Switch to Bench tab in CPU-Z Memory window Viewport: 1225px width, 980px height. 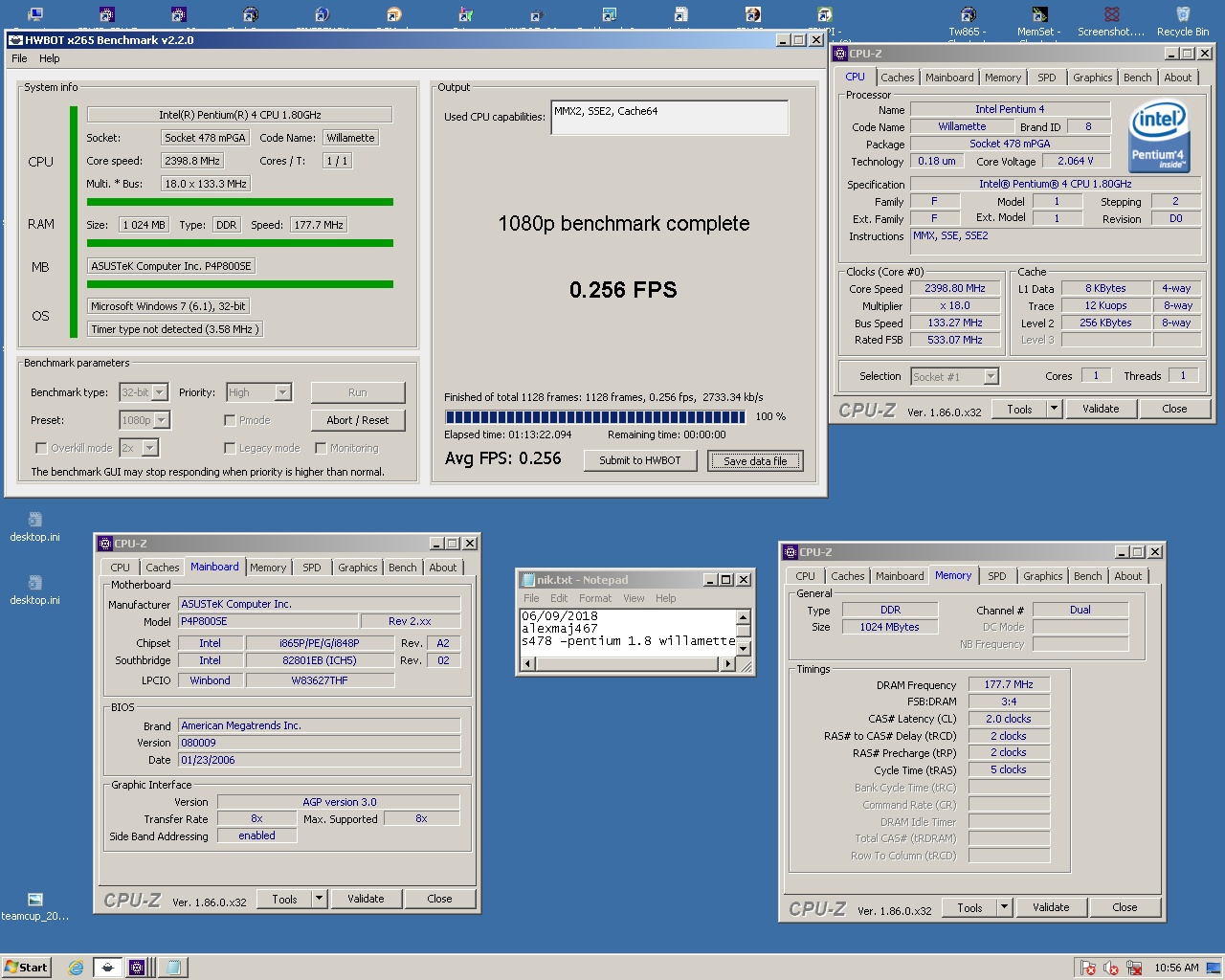coord(1087,576)
